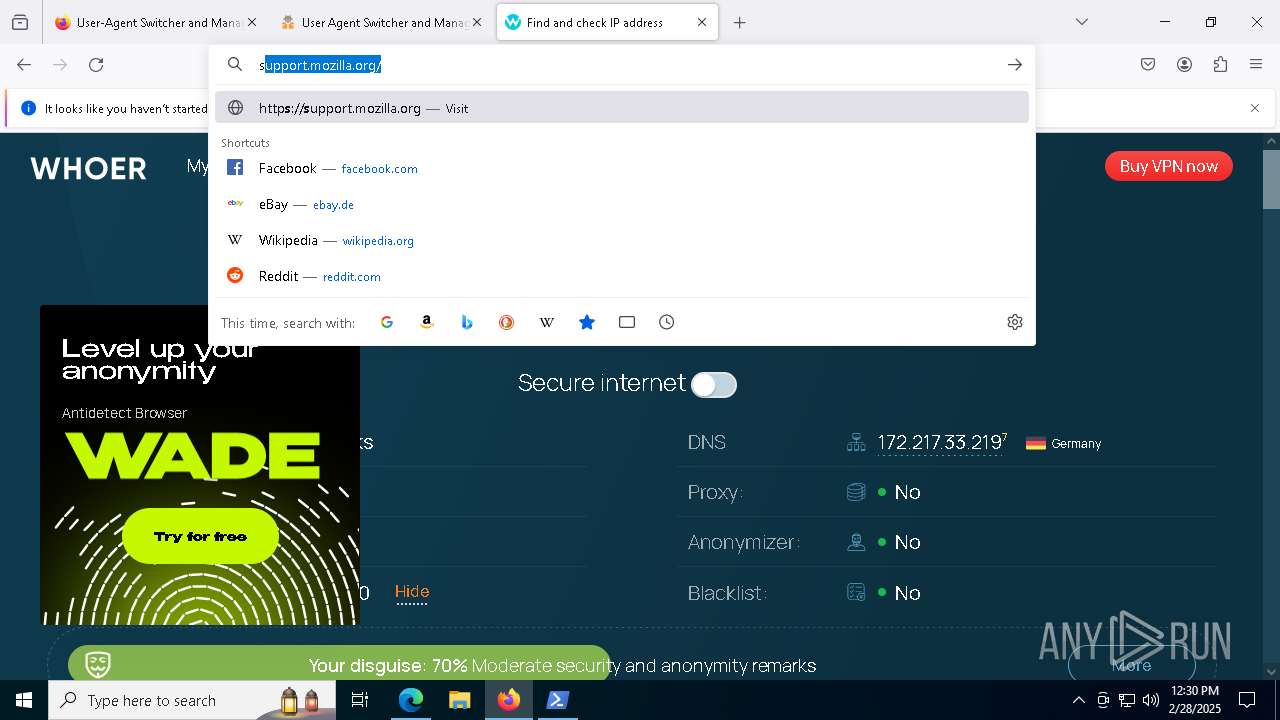This screenshot has height=720, width=1280.
Task: Search this time with Bing
Action: coord(467,322)
